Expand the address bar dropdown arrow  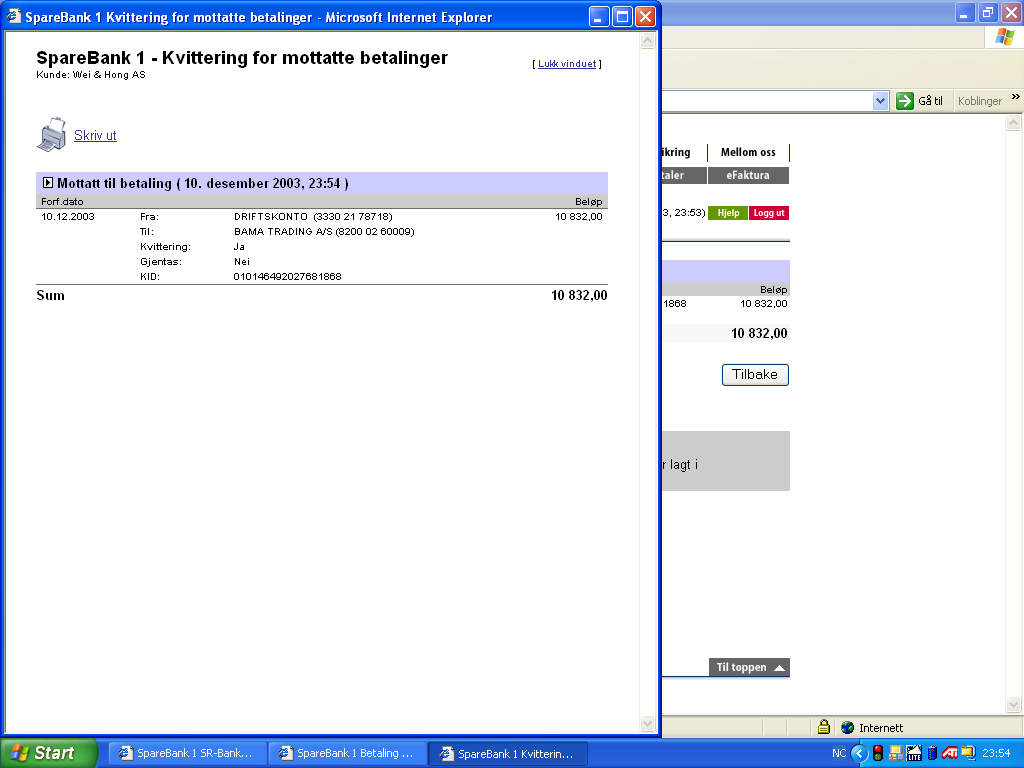(880, 101)
